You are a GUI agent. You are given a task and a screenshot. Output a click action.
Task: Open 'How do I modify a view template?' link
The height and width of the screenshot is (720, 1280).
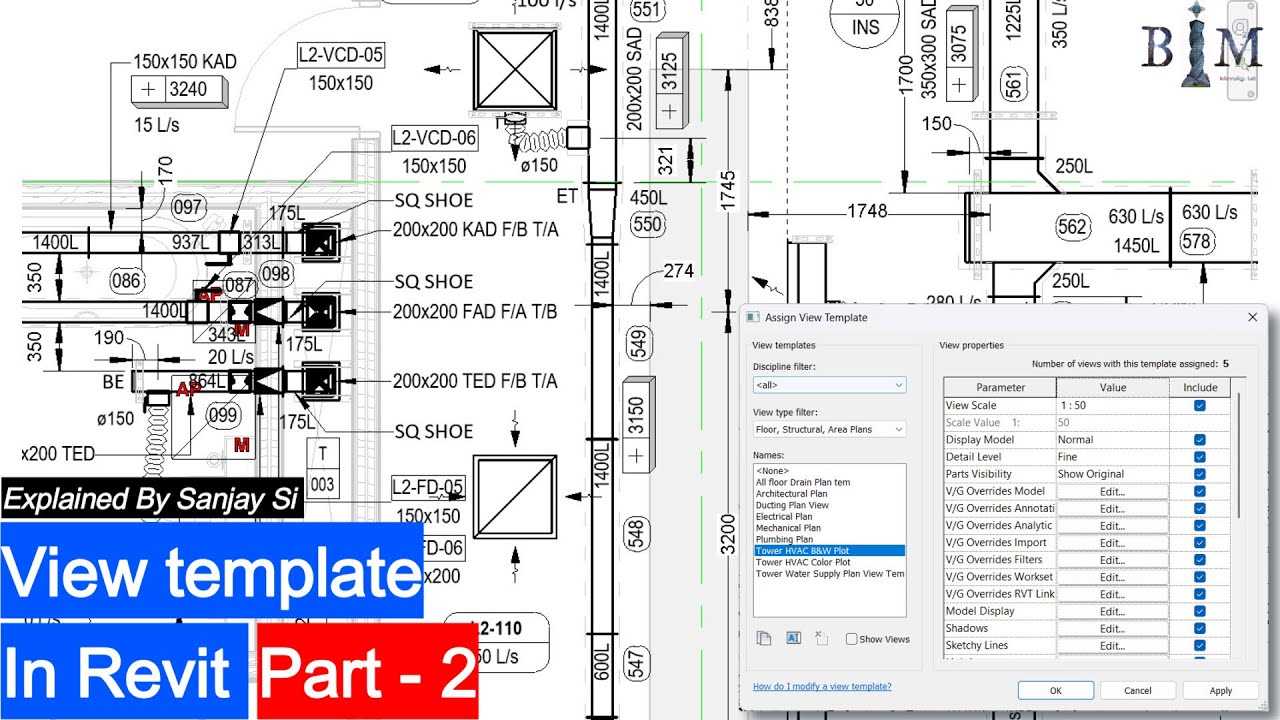click(x=822, y=687)
